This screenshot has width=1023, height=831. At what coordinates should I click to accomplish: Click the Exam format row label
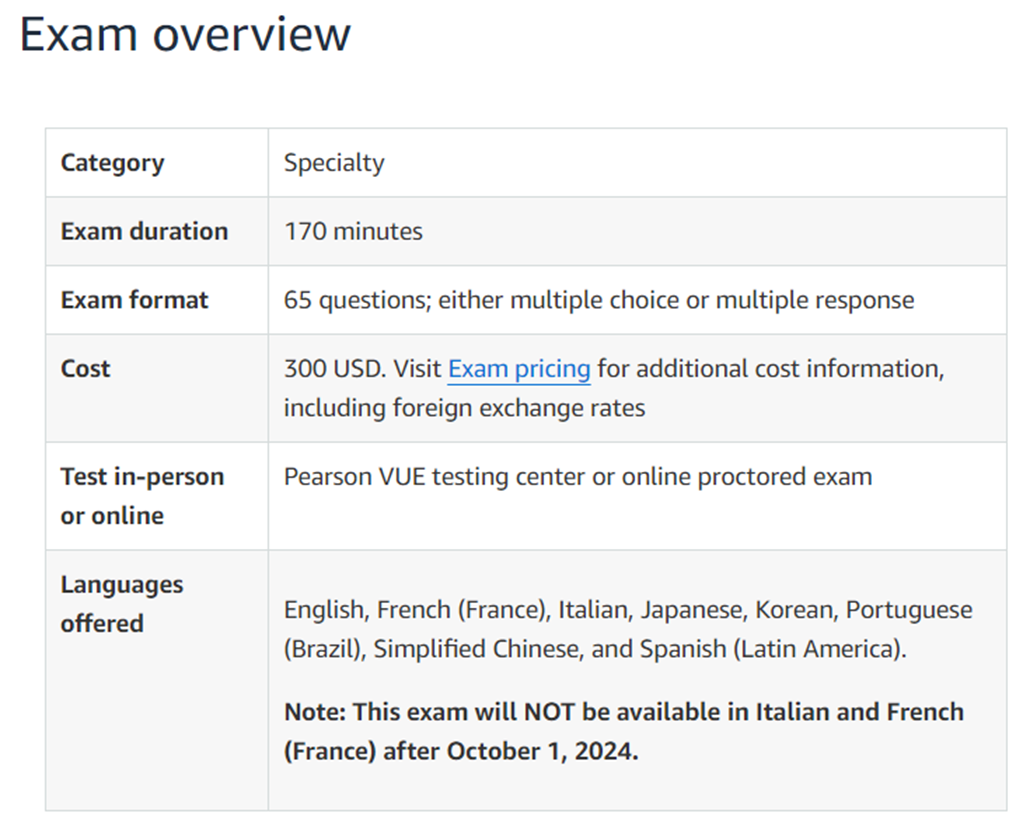pyautogui.click(x=134, y=300)
